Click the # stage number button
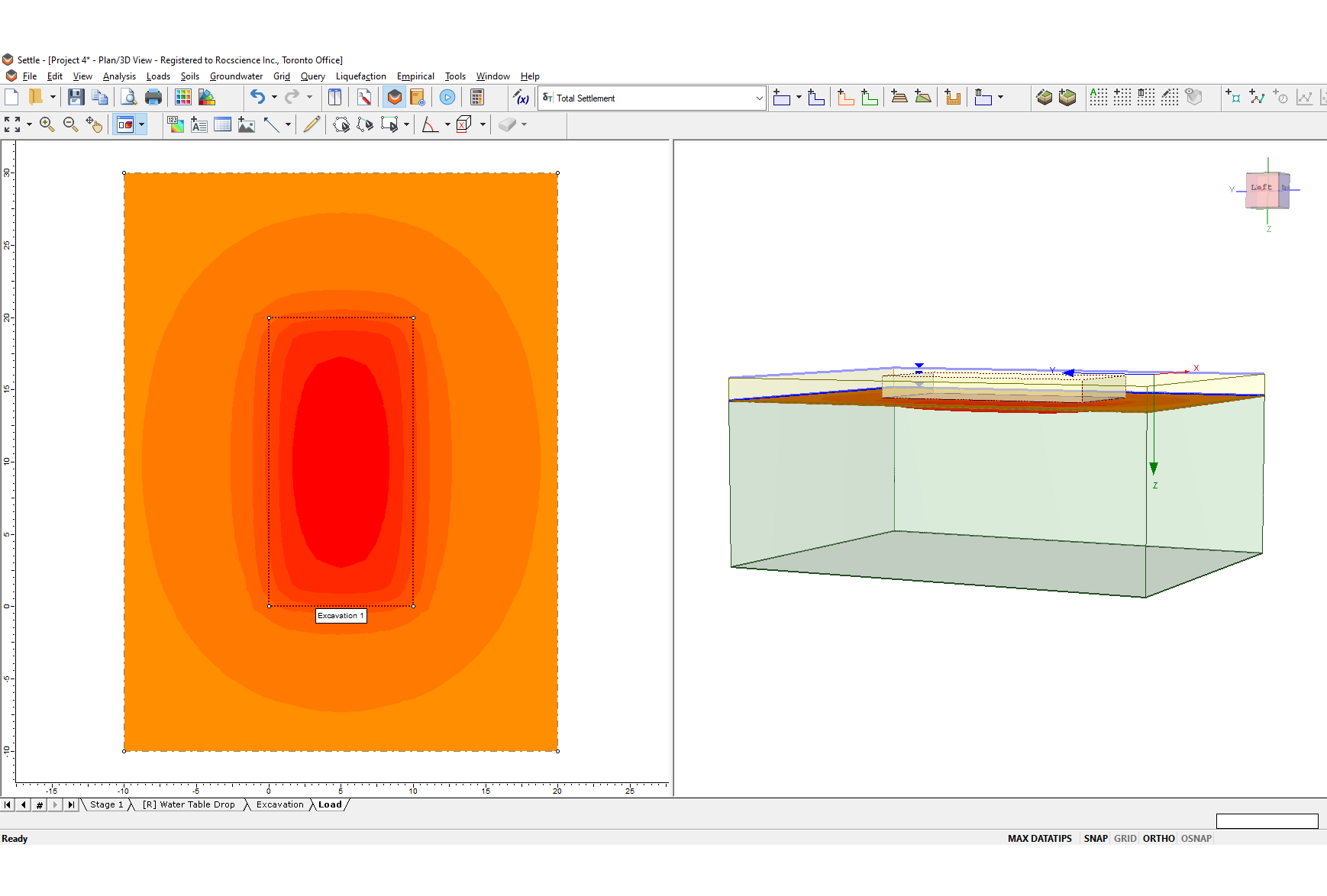Viewport: 1327px width, 896px height. click(40, 804)
